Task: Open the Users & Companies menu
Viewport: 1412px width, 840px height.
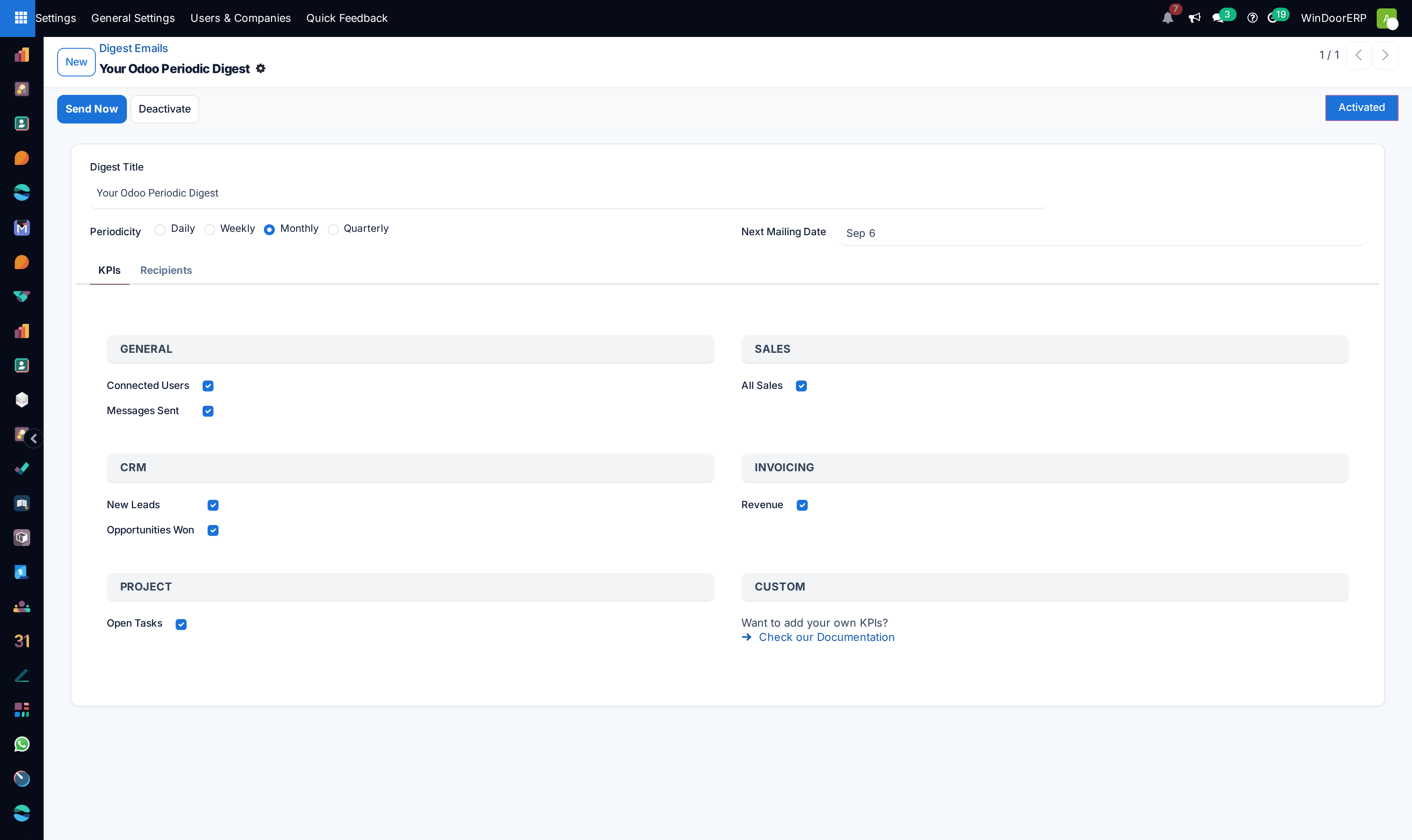Action: click(x=240, y=18)
